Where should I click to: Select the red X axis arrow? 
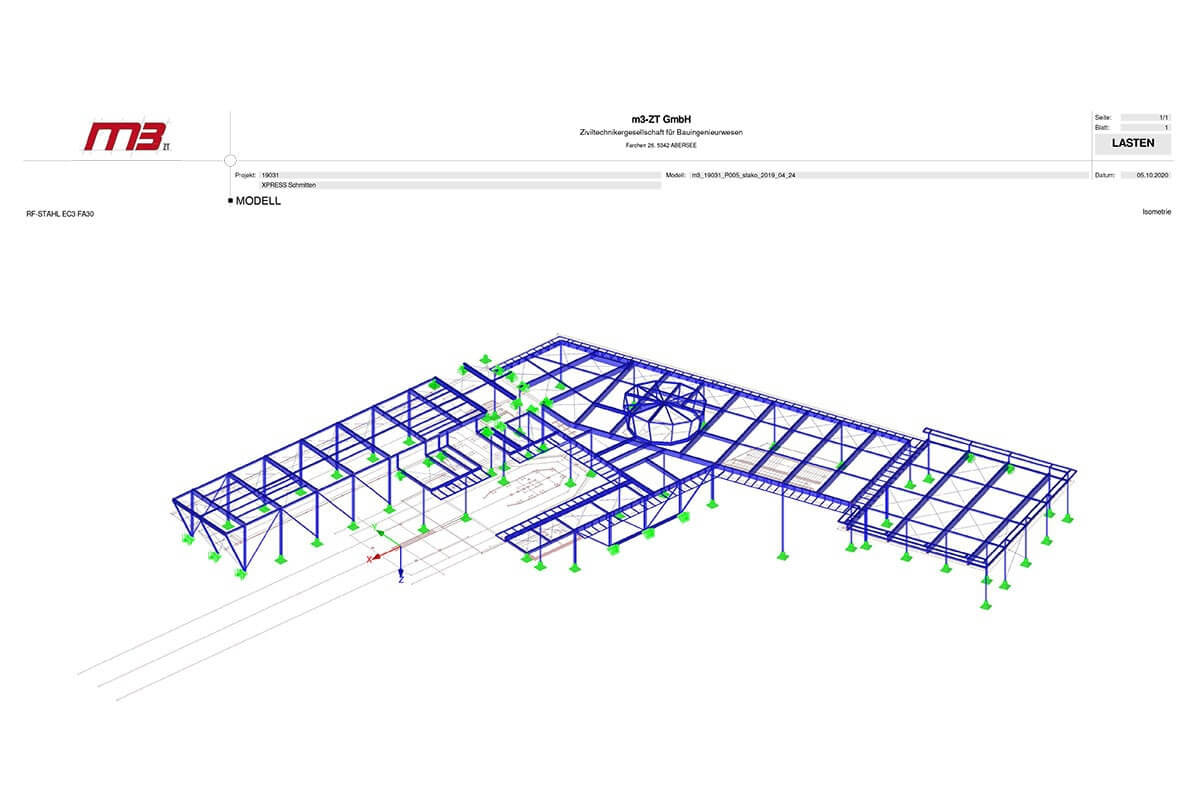point(378,558)
